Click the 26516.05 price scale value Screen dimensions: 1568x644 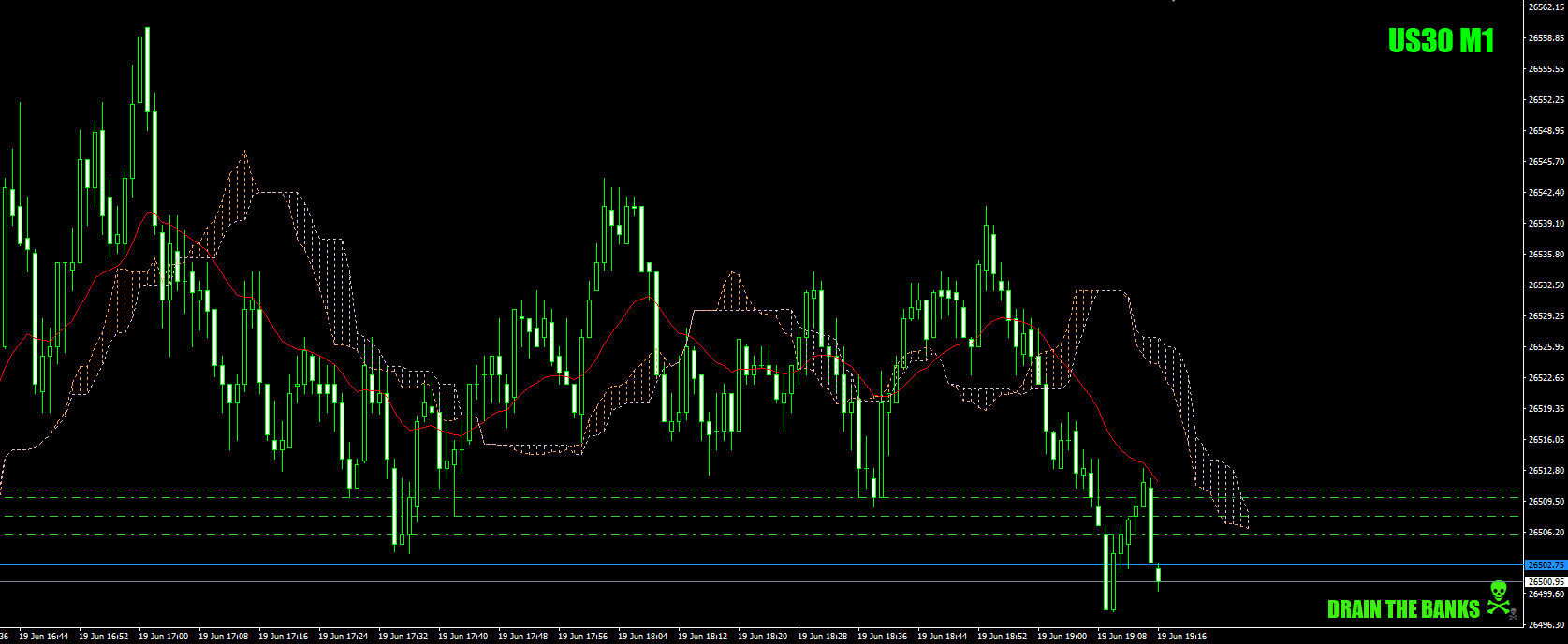(x=1546, y=439)
